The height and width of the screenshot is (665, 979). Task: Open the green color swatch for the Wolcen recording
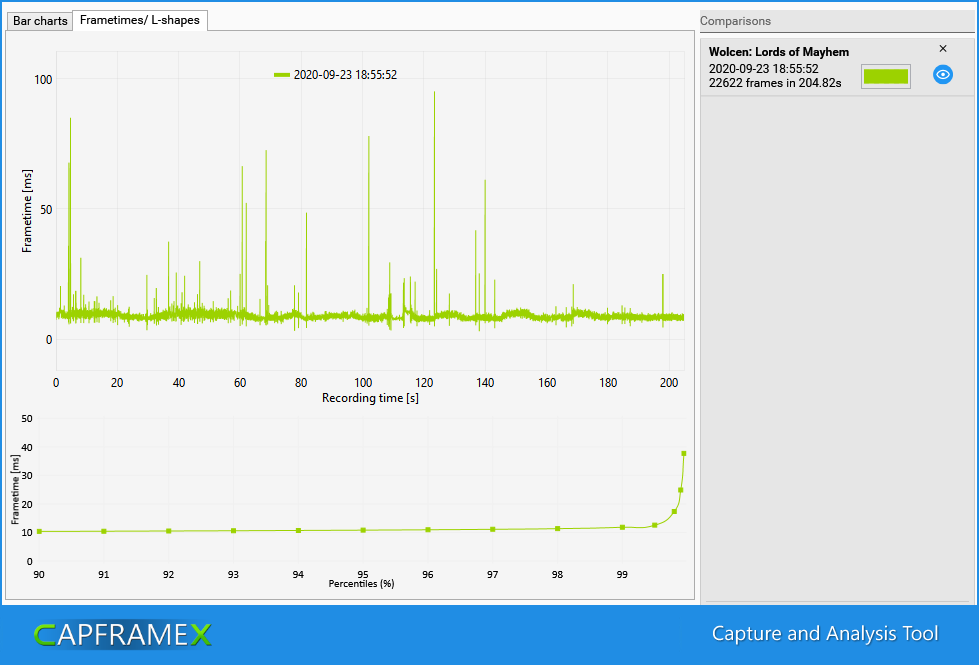[x=885, y=76]
